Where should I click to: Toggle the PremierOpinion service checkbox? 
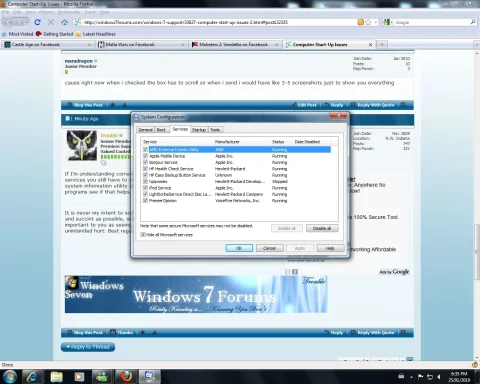[x=145, y=201]
